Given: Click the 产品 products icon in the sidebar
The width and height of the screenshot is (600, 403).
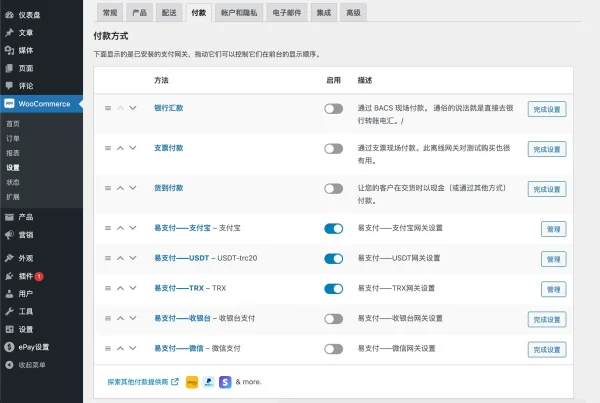Looking at the screenshot, I should 9,217.
